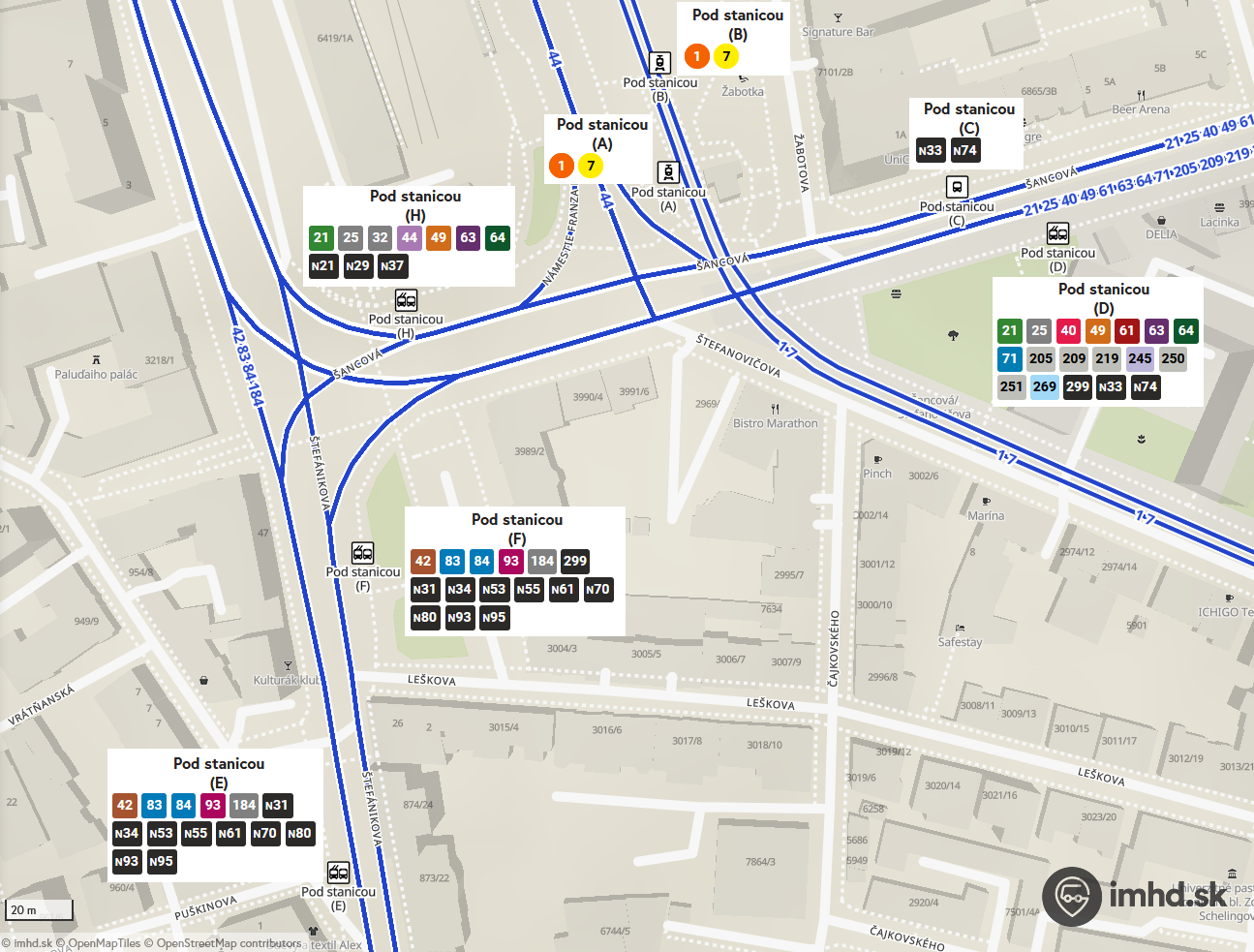Click the bus stop icon at Pod stanicou (H)
Viewport: 1254px width, 952px height.
click(x=407, y=300)
